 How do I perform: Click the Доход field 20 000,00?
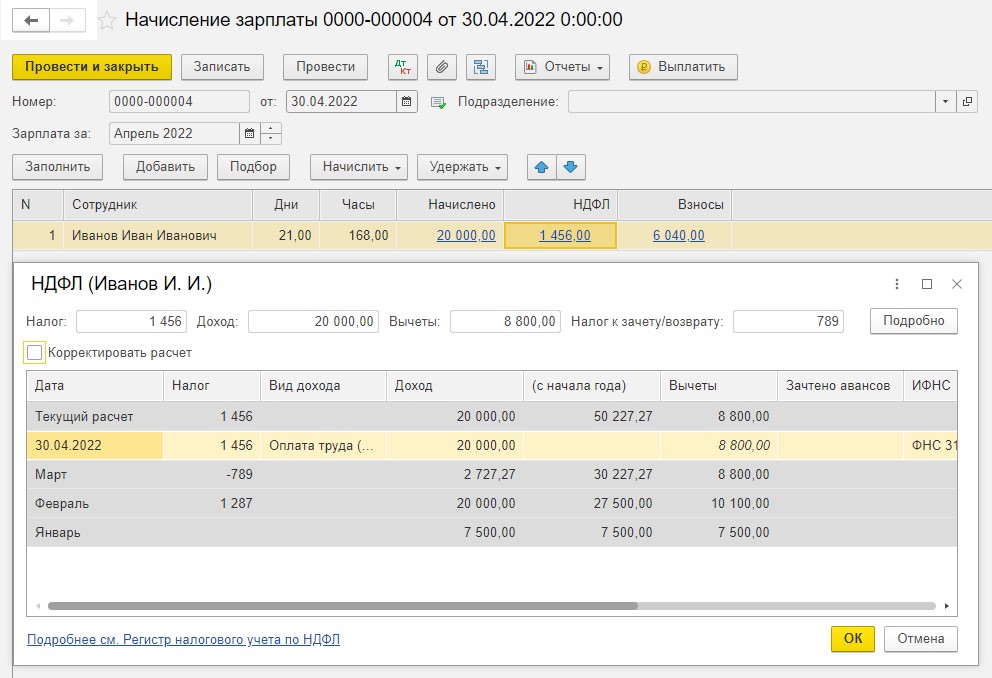(314, 321)
